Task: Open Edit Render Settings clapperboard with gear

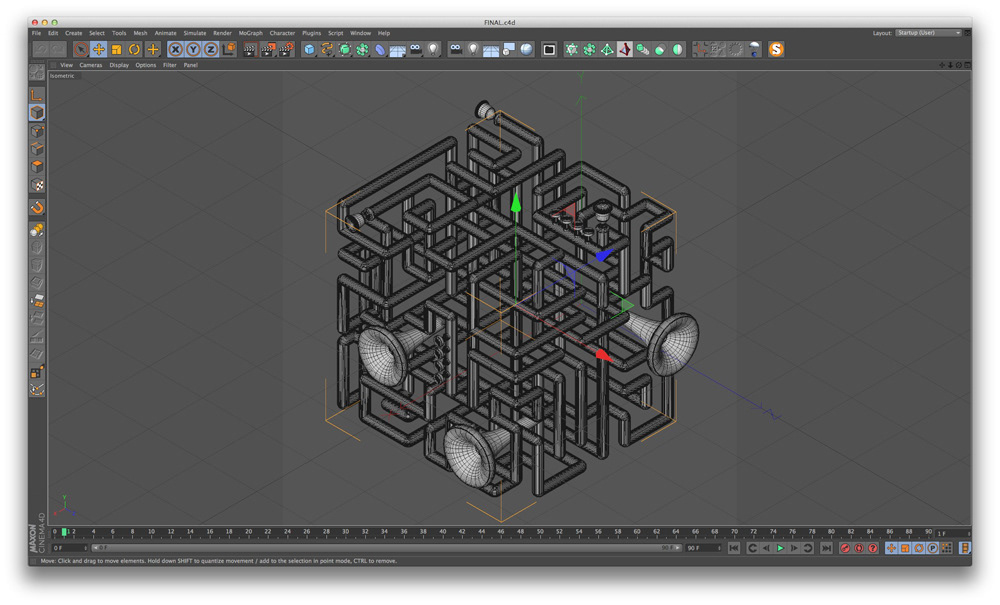Action: pyautogui.click(x=286, y=49)
